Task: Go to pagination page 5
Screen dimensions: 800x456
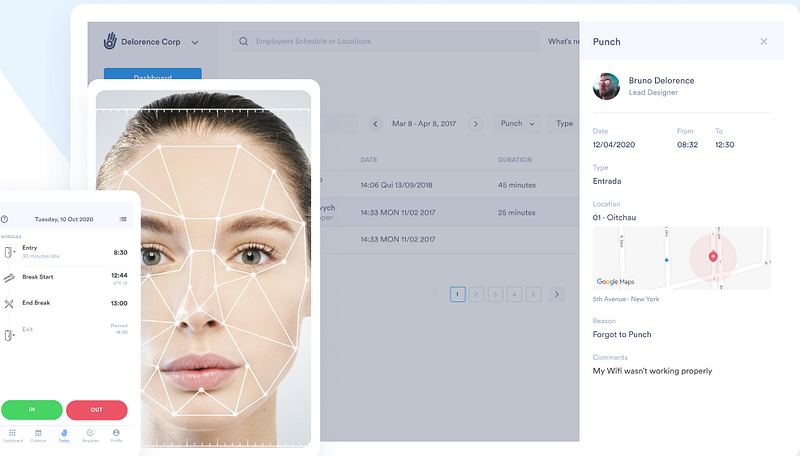Action: pyautogui.click(x=533, y=294)
